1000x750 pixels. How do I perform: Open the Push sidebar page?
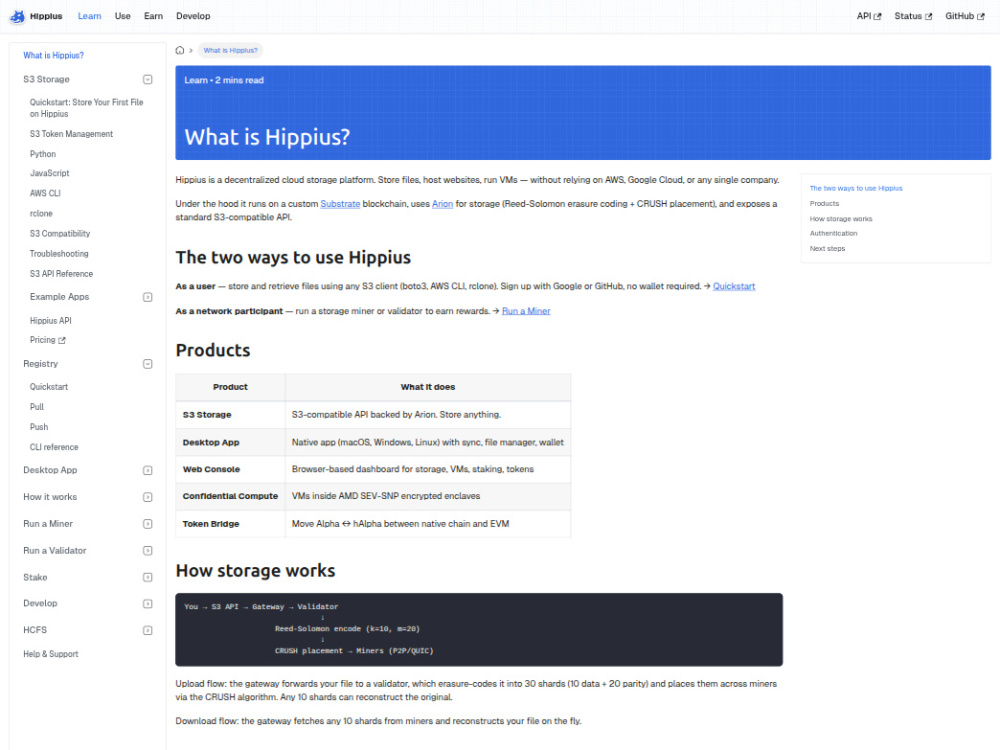pyautogui.click(x=39, y=427)
